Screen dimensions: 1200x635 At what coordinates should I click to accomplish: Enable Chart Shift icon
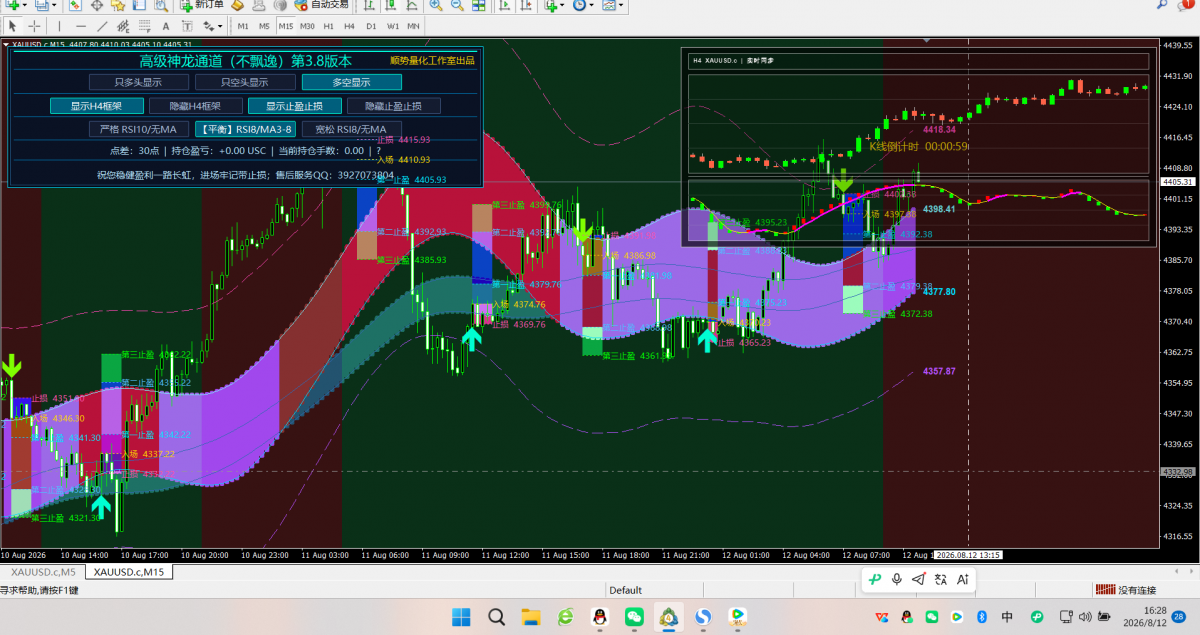(x=526, y=7)
